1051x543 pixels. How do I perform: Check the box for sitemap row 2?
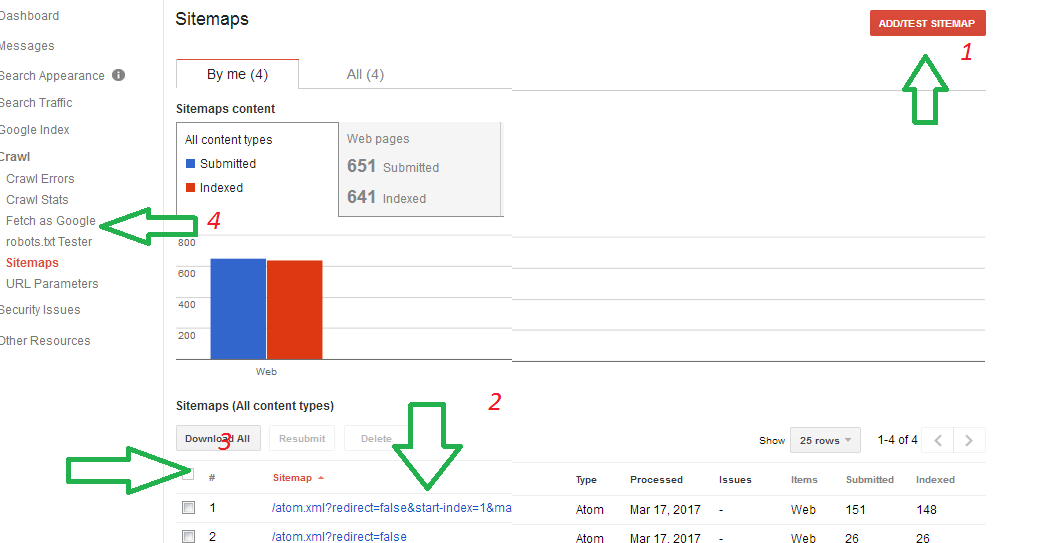(x=188, y=536)
